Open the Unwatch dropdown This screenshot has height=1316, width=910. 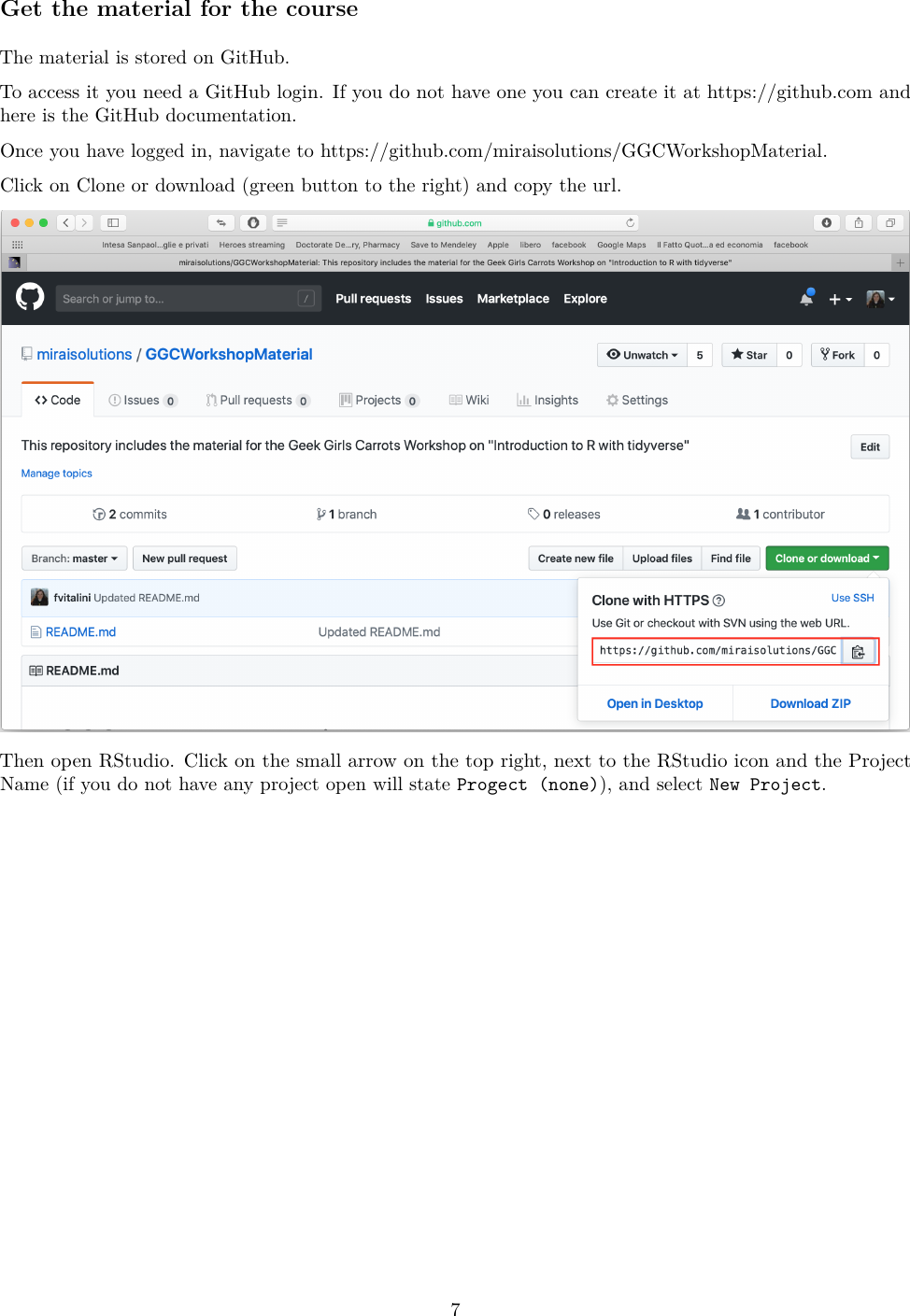point(643,355)
